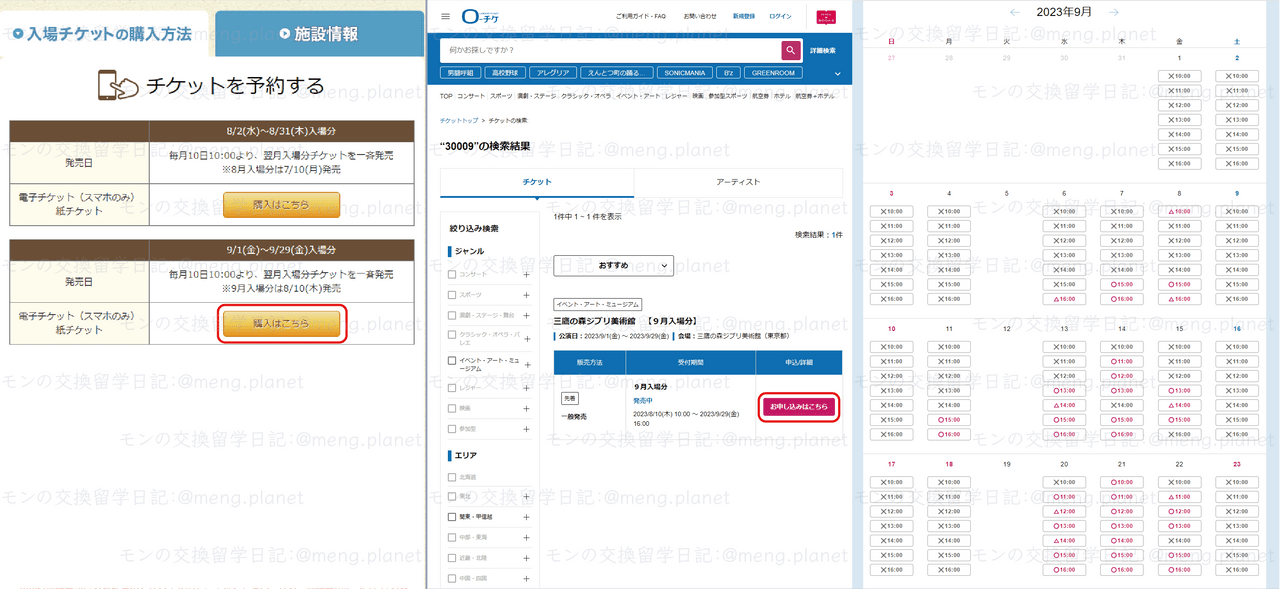Click the お申し込みはこちら button
1280x589 pixels.
tap(798, 407)
